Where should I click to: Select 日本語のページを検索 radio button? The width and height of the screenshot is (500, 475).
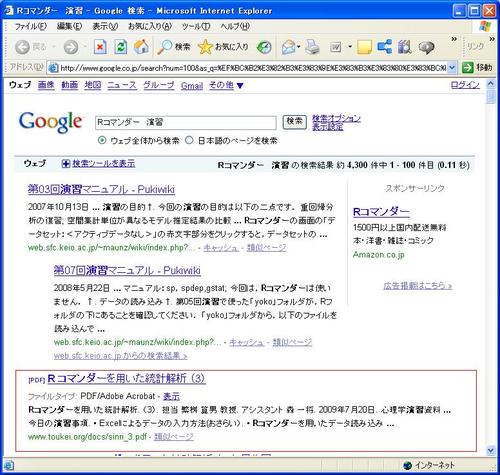point(189,140)
